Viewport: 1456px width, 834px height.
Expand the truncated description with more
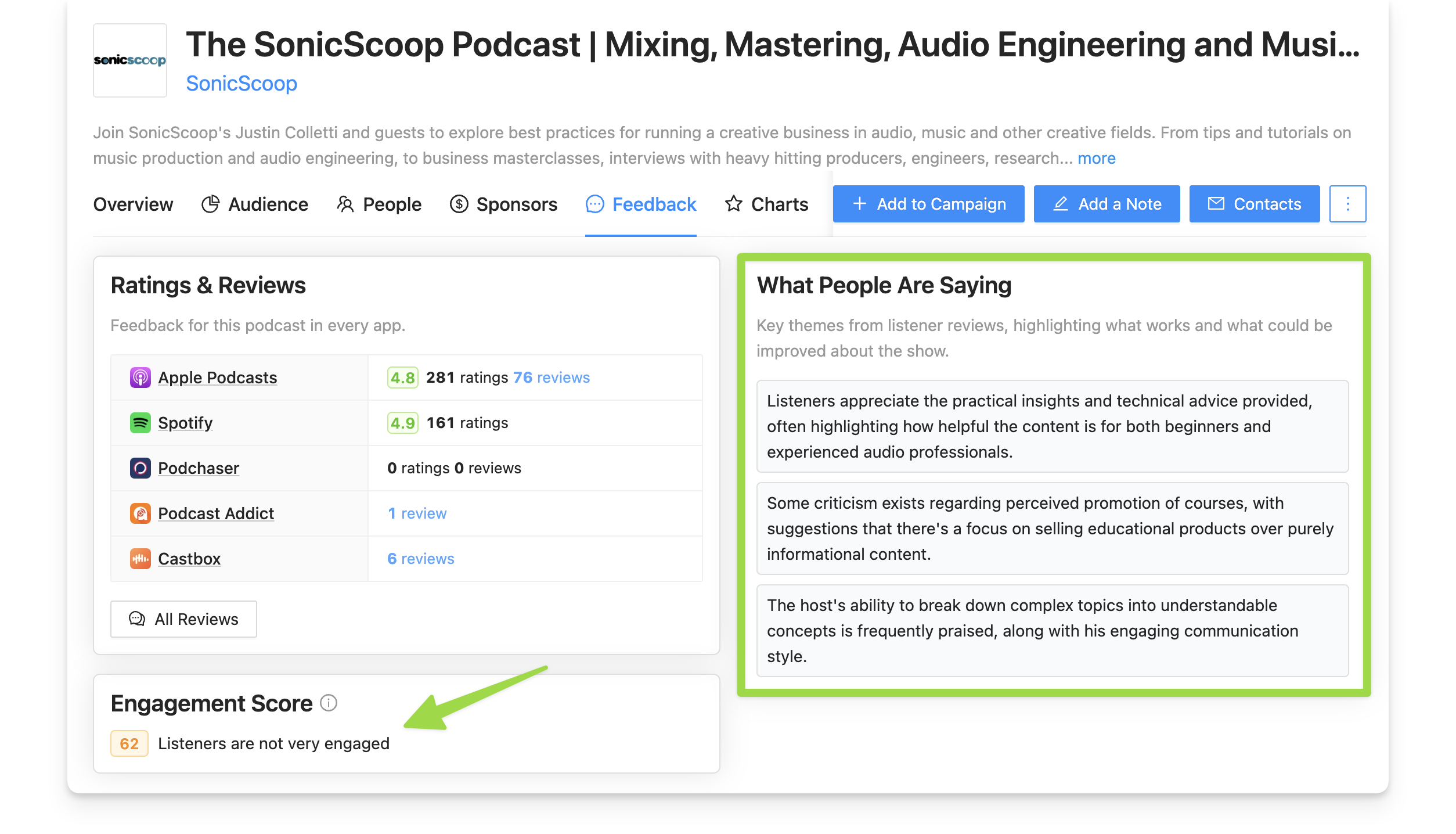1096,158
